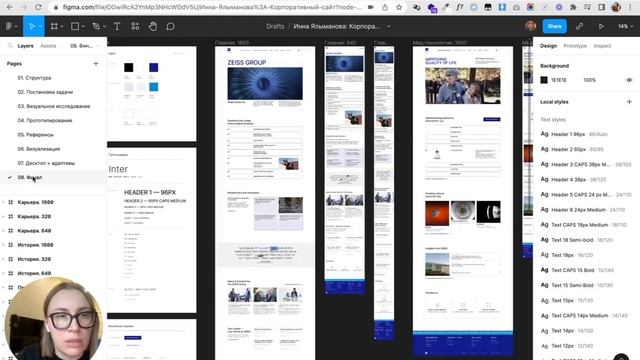Toggle background color visibility eye icon
The width and height of the screenshot is (640, 360).
[x=629, y=80]
